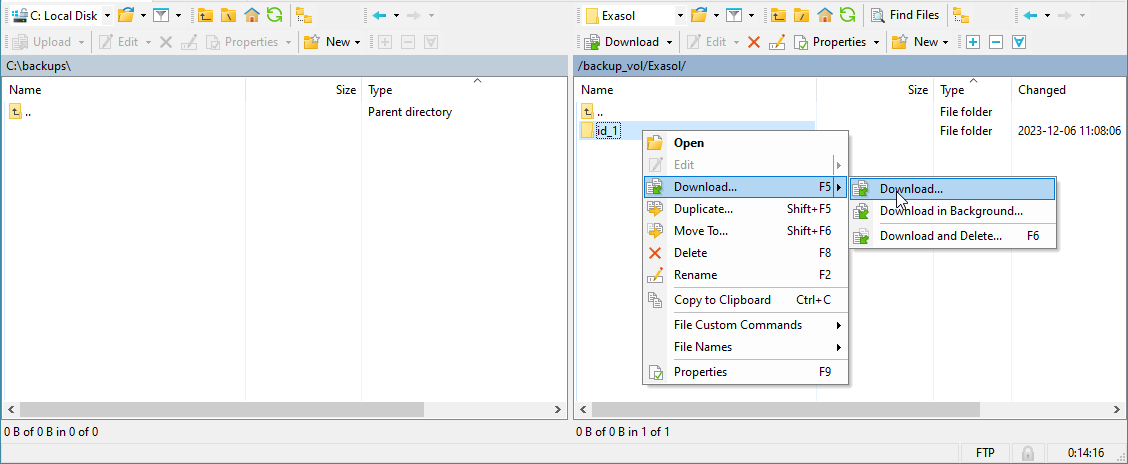
Task: Expand the remote New dropdown arrow
Action: coord(946,42)
